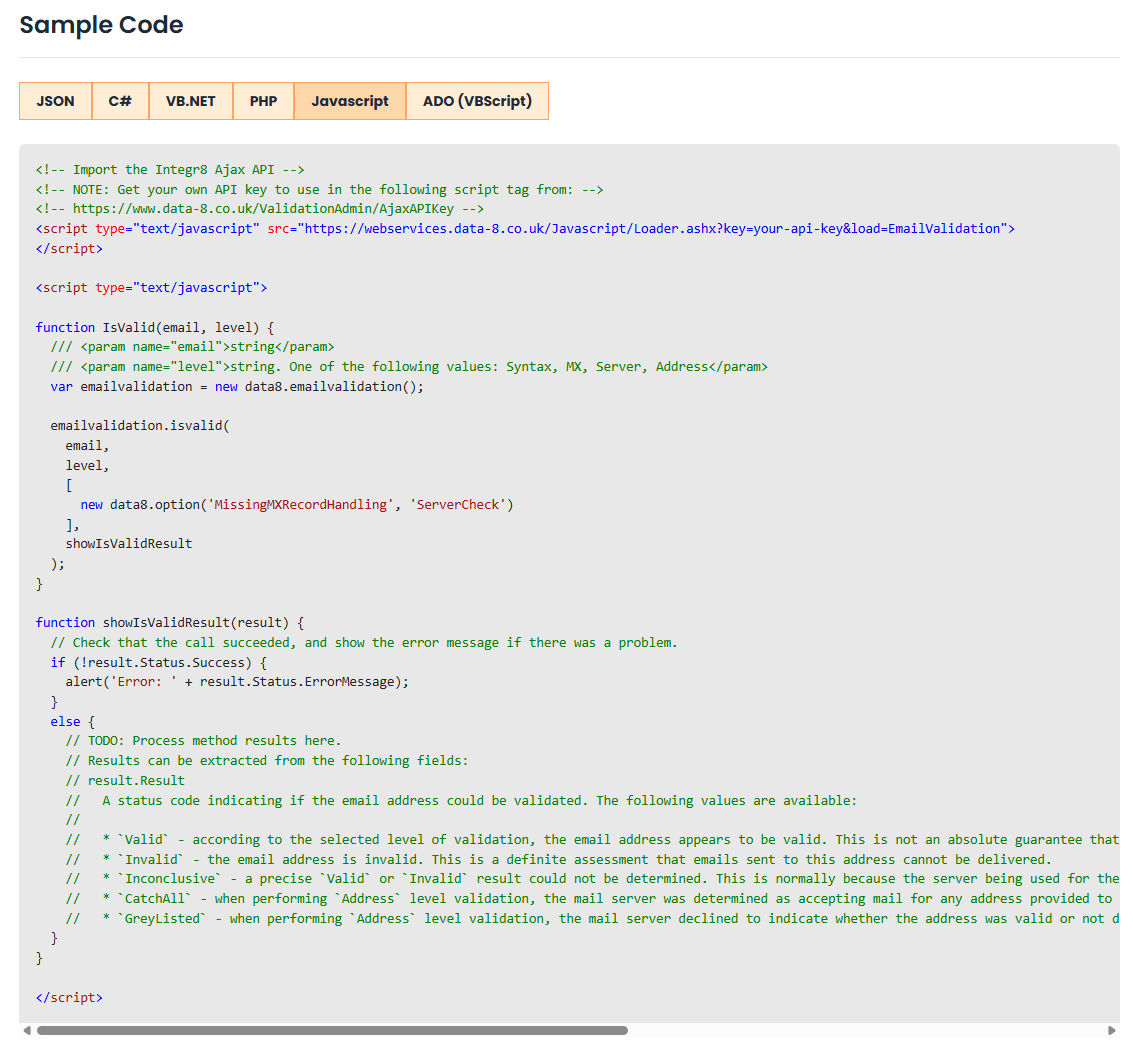The image size is (1133, 1043).
Task: Click the horizontal scrollbar thumb
Action: [x=332, y=1030]
